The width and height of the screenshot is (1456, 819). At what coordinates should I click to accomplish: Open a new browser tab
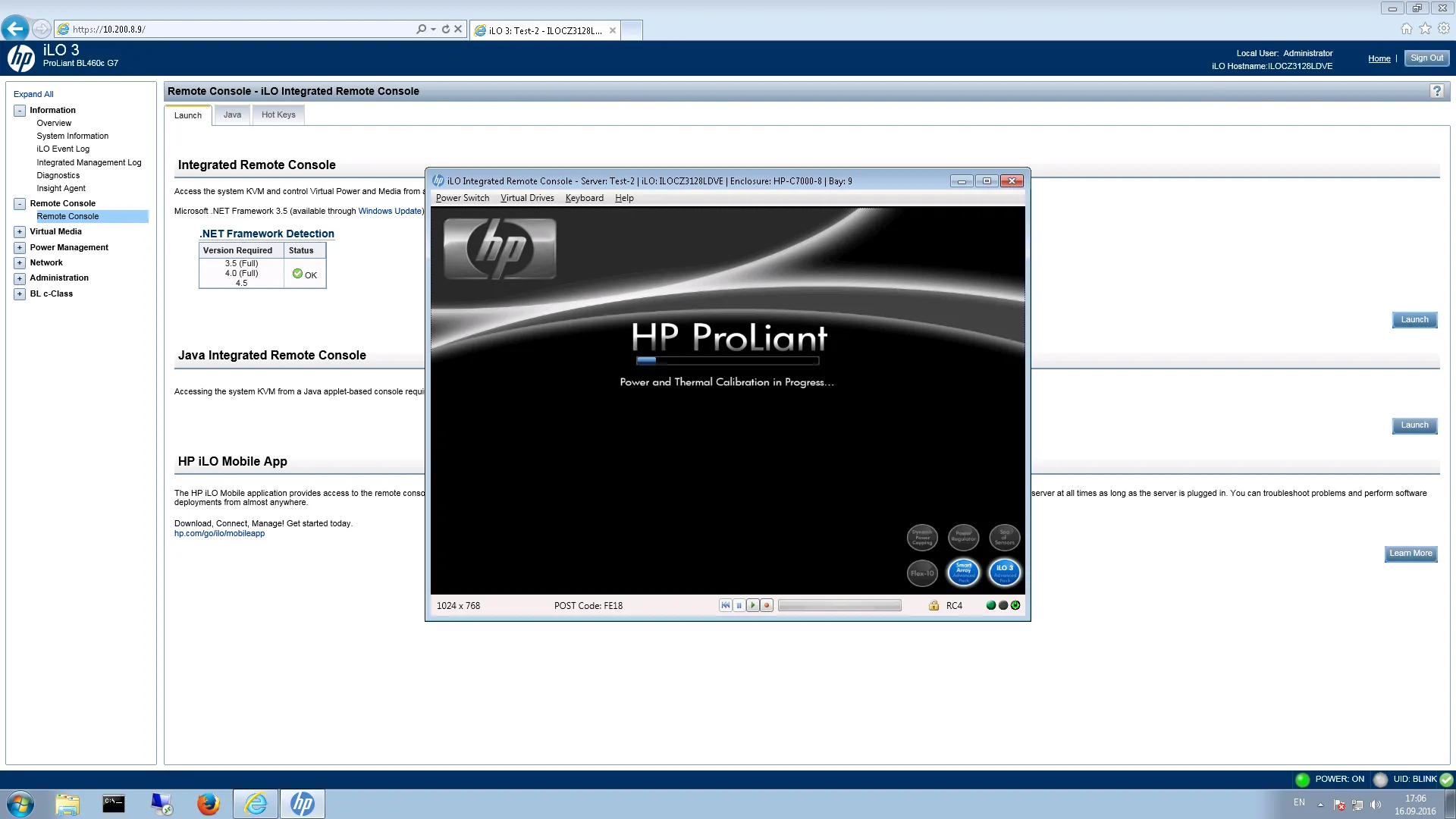[632, 30]
